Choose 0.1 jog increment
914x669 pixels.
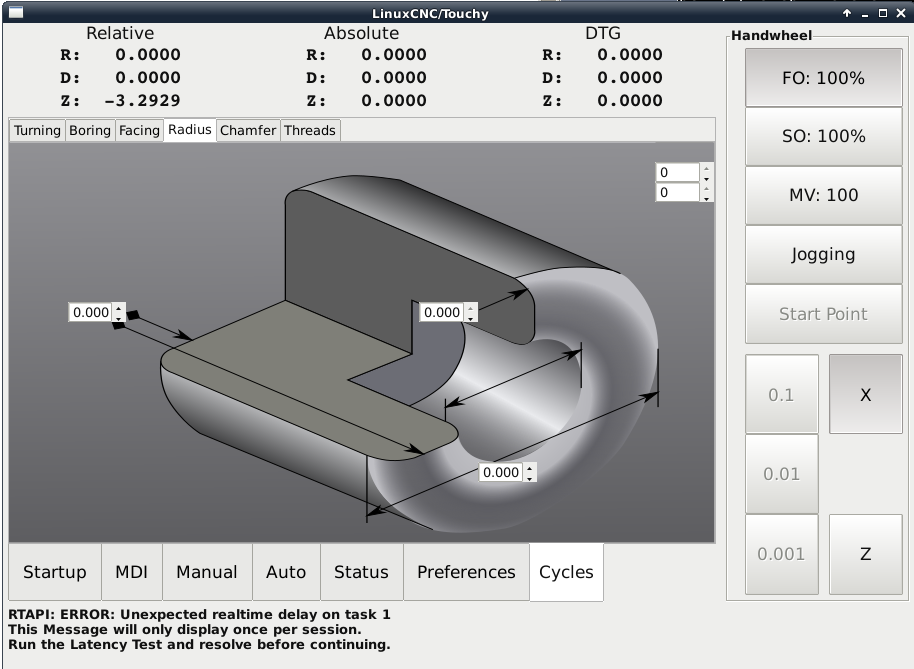click(x=782, y=395)
